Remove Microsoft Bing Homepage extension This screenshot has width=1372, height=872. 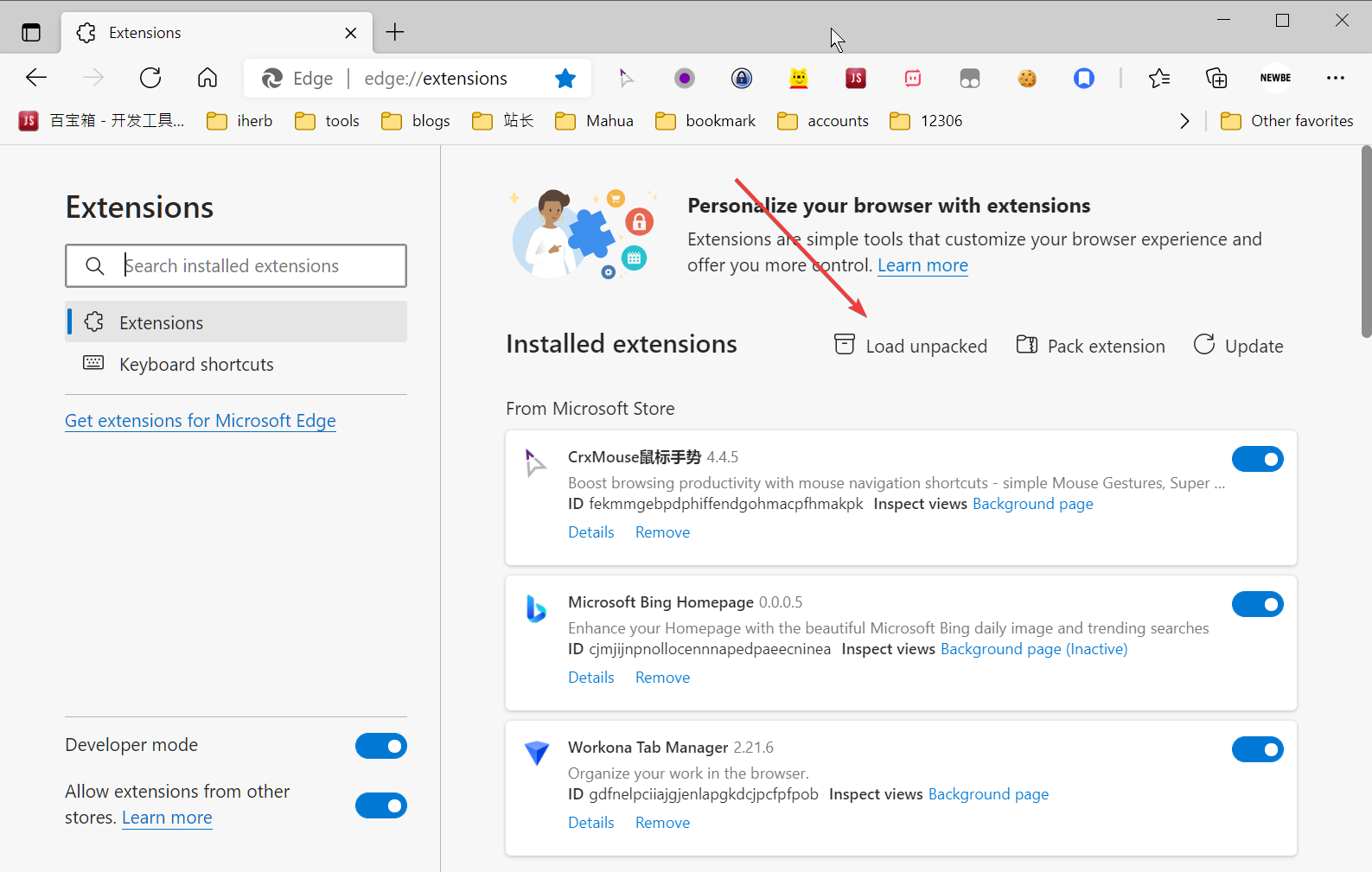663,678
